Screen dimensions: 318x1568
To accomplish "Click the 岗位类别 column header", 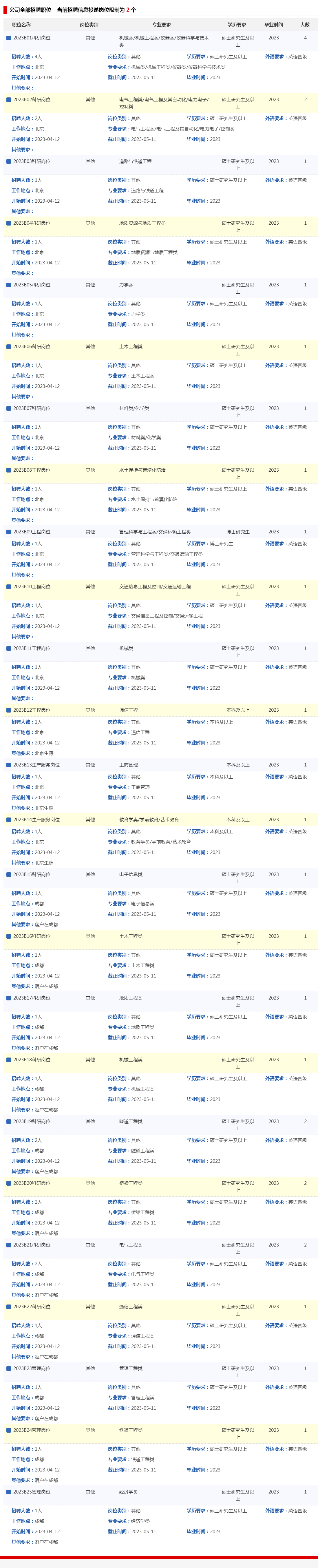I will 89,25.
